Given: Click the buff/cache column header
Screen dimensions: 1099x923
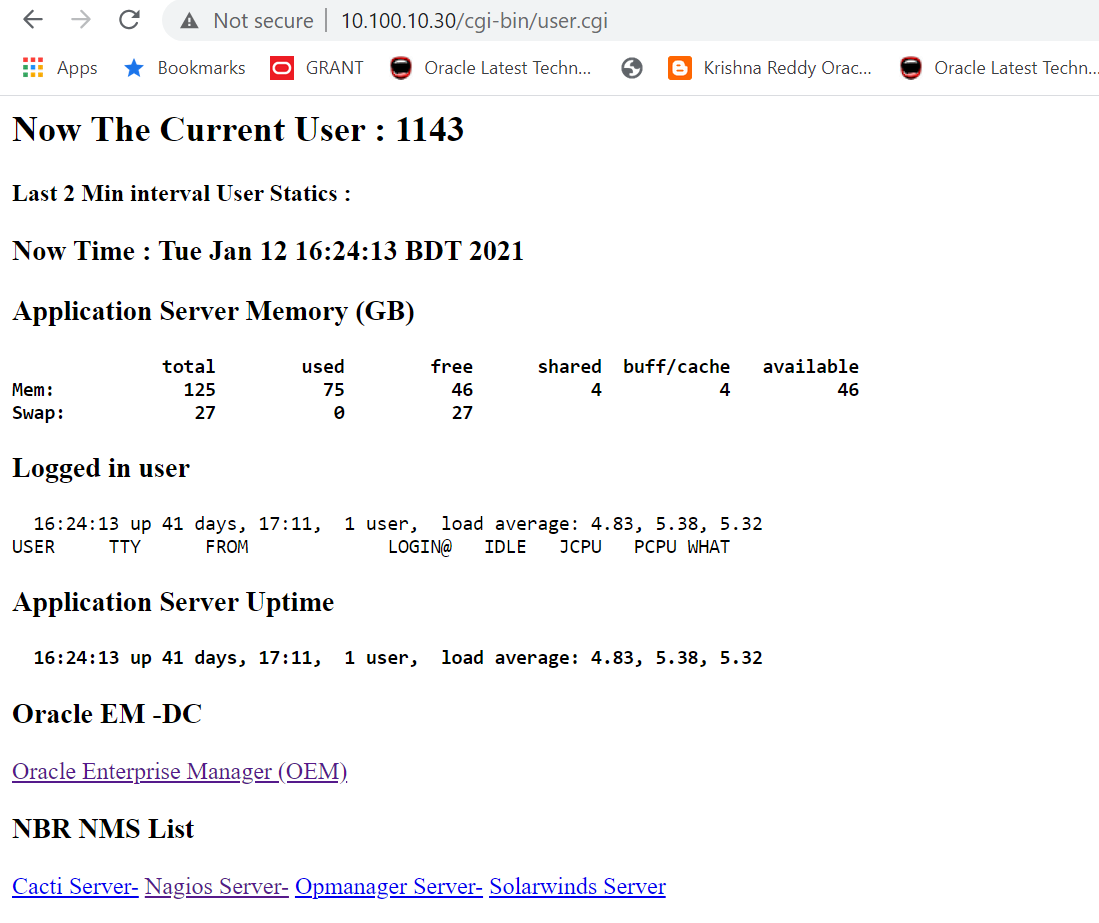Looking at the screenshot, I should click(676, 367).
